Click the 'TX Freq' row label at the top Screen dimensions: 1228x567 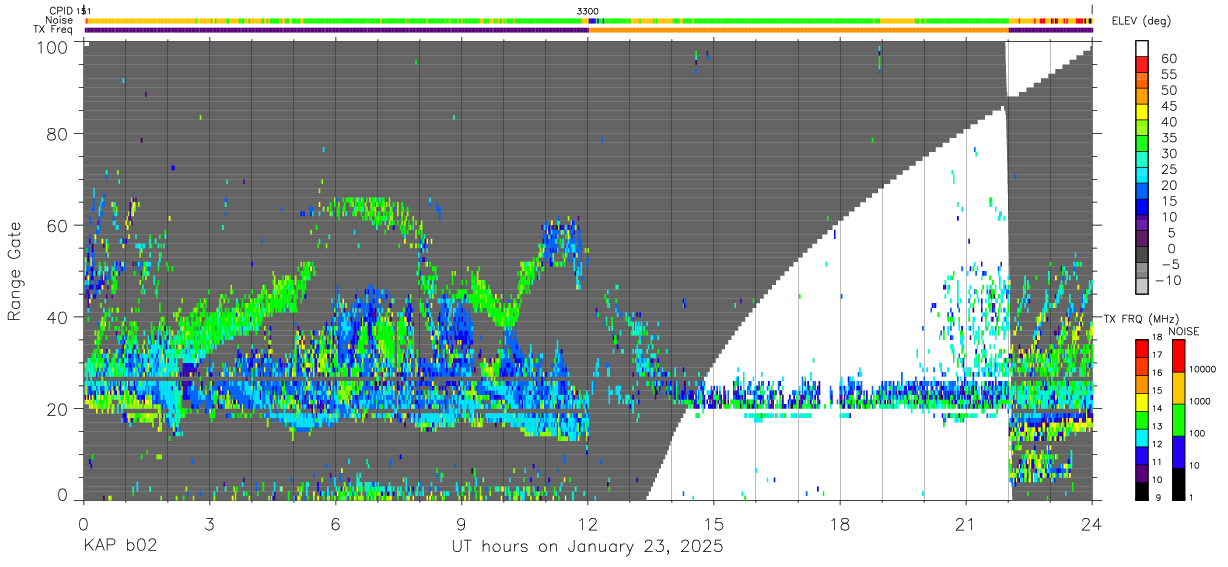click(54, 30)
